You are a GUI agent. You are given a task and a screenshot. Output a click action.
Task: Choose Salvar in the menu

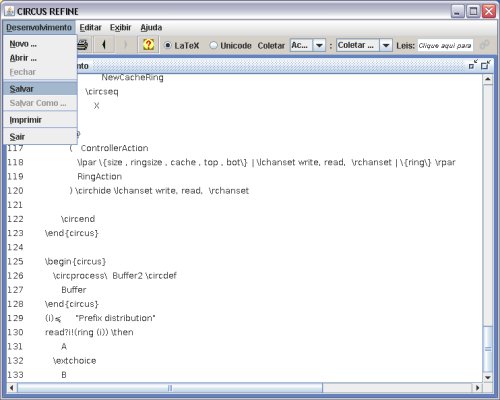[x=40, y=89]
